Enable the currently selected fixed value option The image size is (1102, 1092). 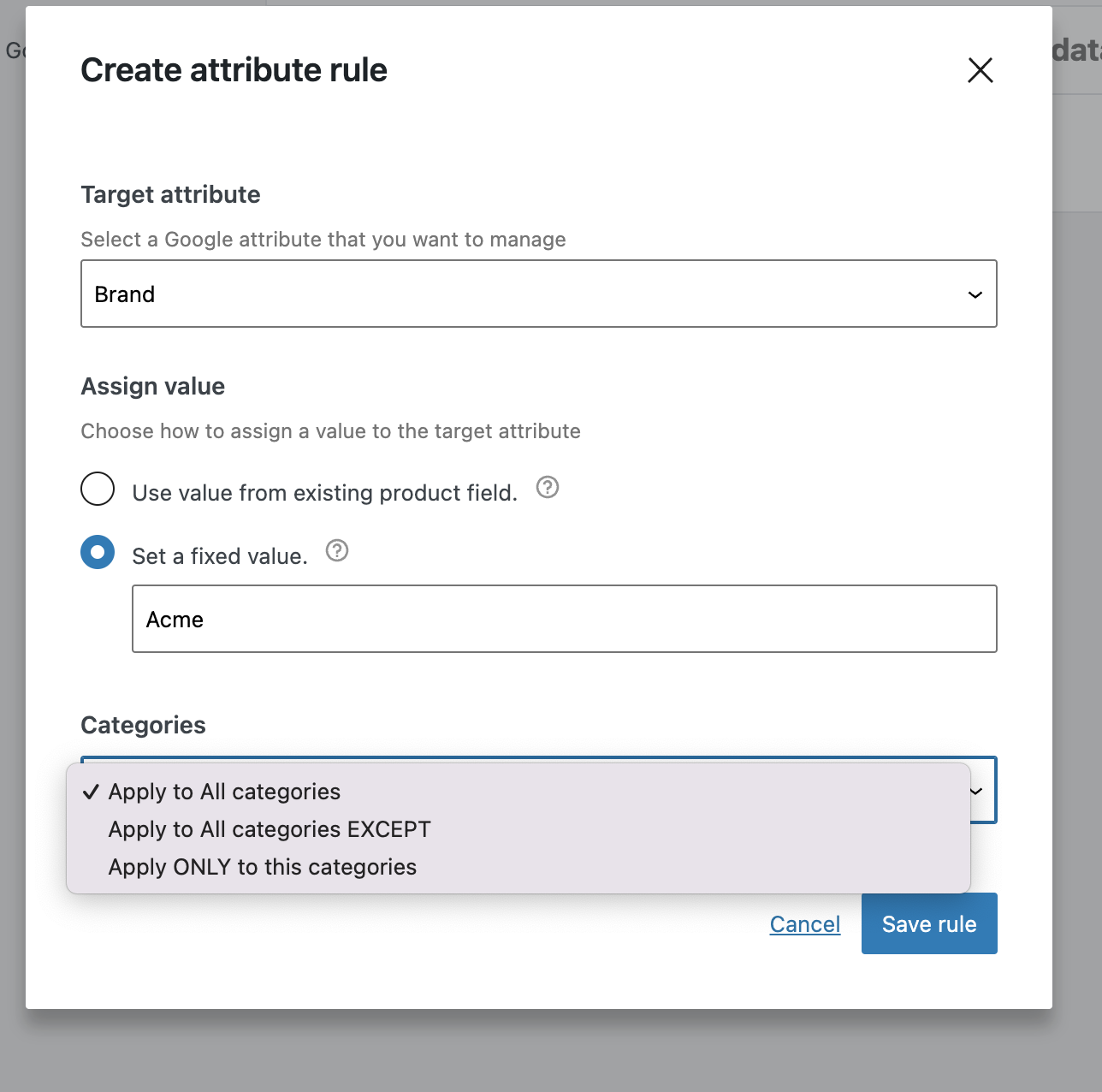click(x=98, y=552)
